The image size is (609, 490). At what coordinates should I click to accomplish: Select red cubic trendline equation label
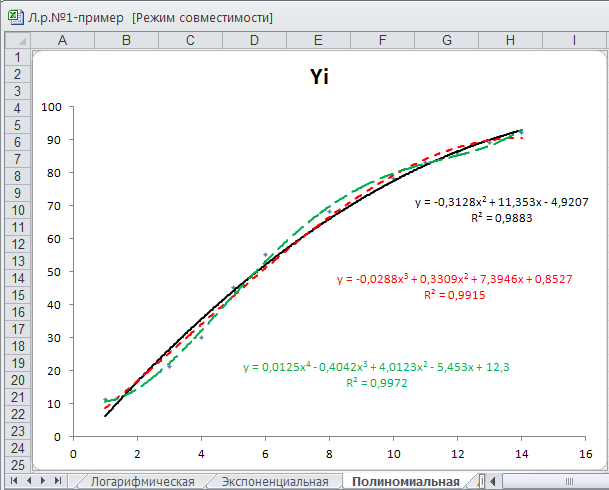(454, 279)
